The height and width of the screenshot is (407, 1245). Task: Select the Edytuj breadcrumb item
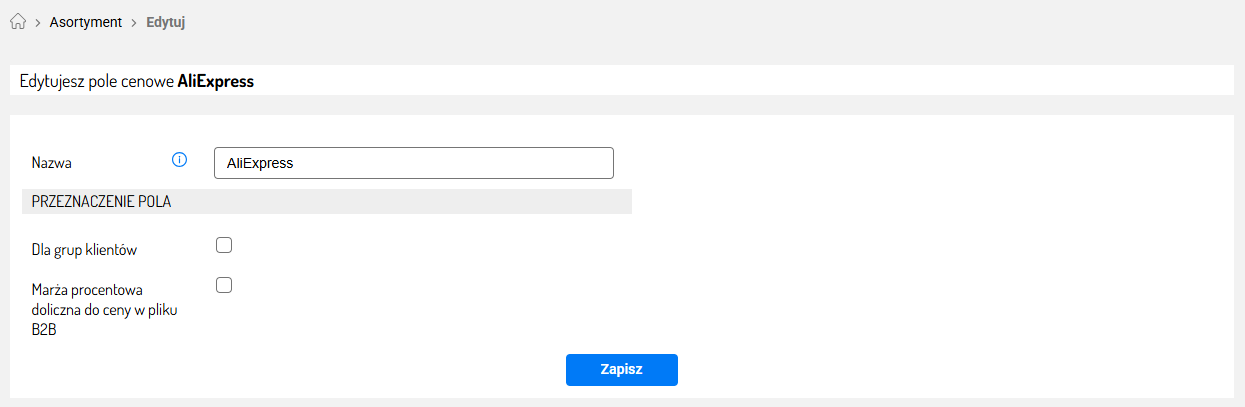[x=165, y=22]
